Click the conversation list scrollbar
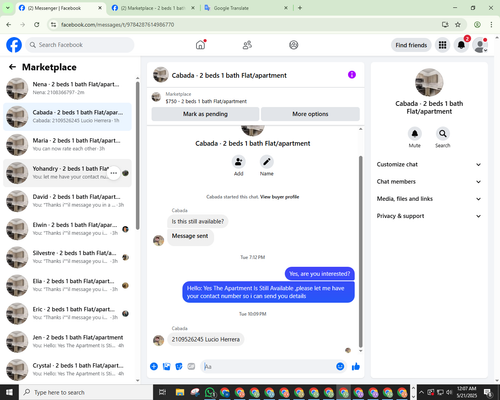The image size is (500, 400). pyautogui.click(x=137, y=155)
